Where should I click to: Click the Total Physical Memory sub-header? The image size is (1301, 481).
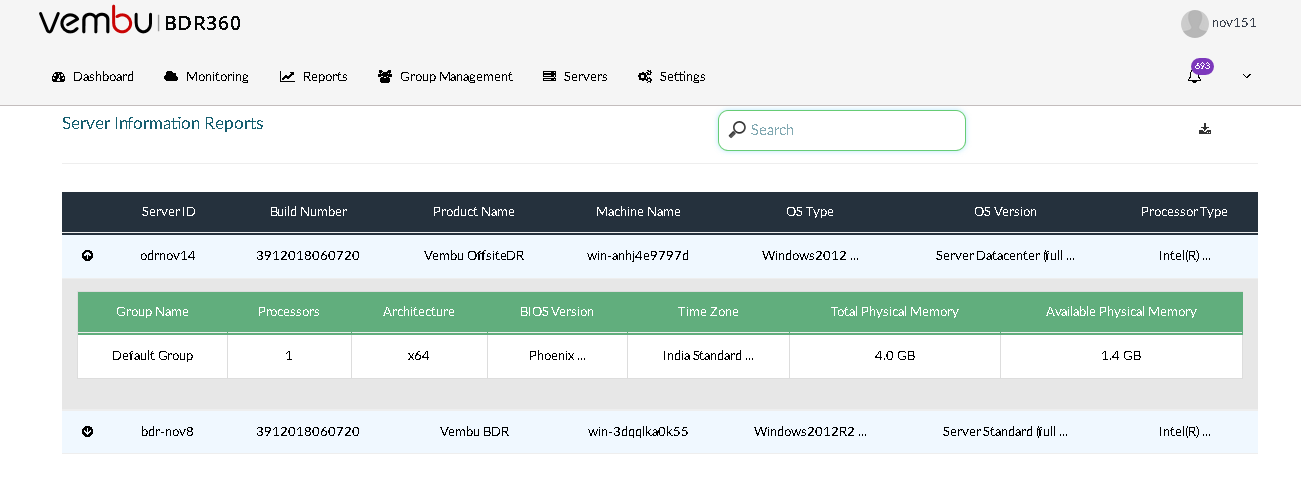[x=895, y=312]
